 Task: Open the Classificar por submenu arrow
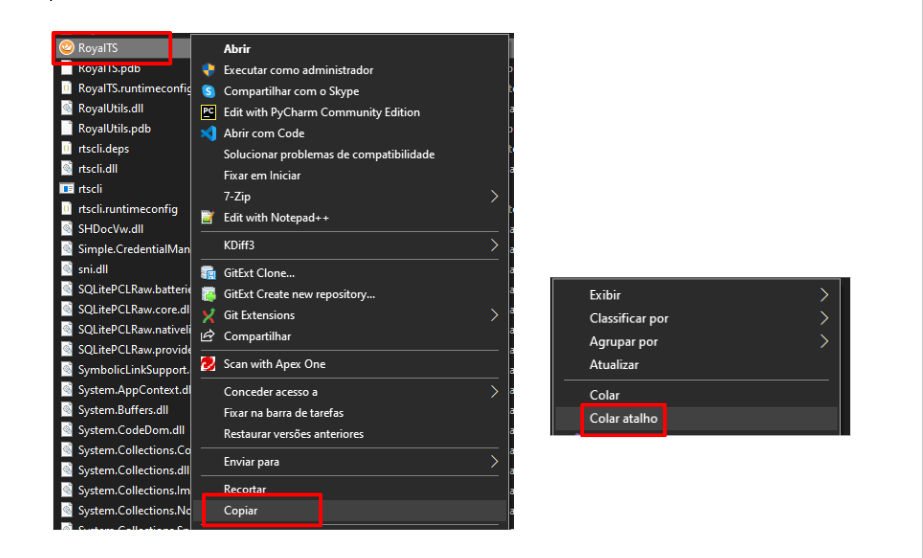(824, 318)
